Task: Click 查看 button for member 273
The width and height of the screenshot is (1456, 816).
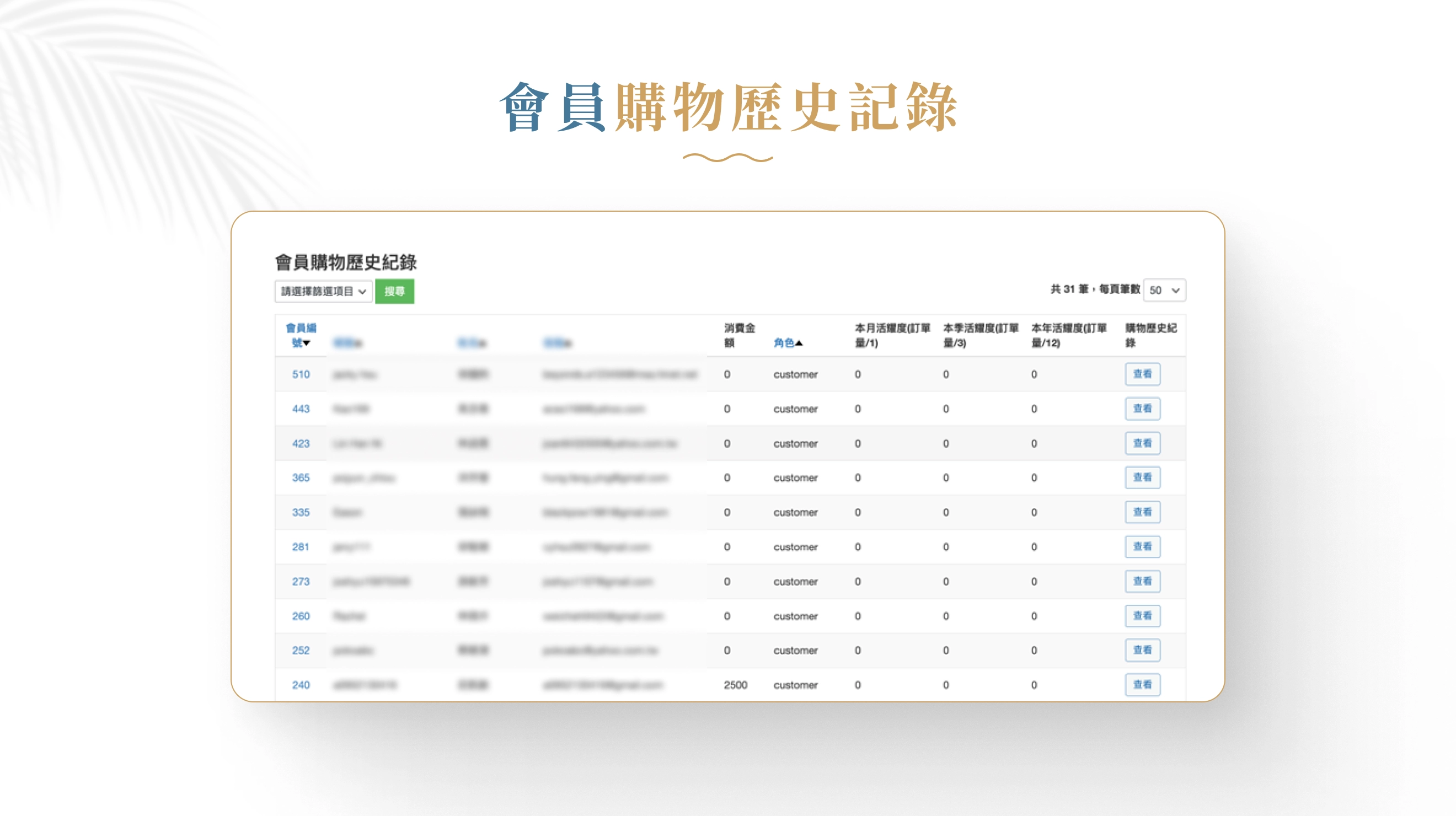Action: [x=1142, y=581]
